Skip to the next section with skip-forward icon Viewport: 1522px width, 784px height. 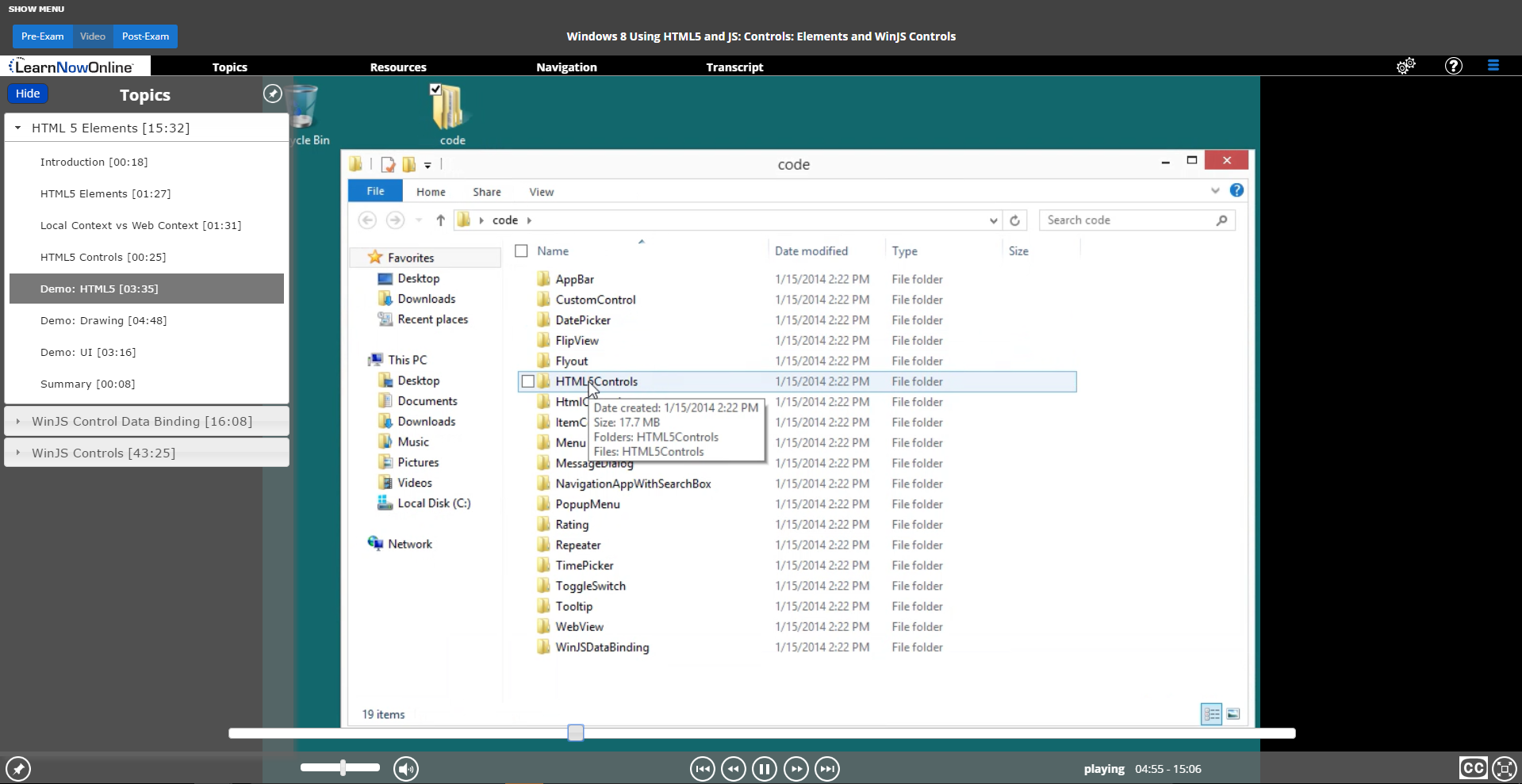pyautogui.click(x=826, y=768)
